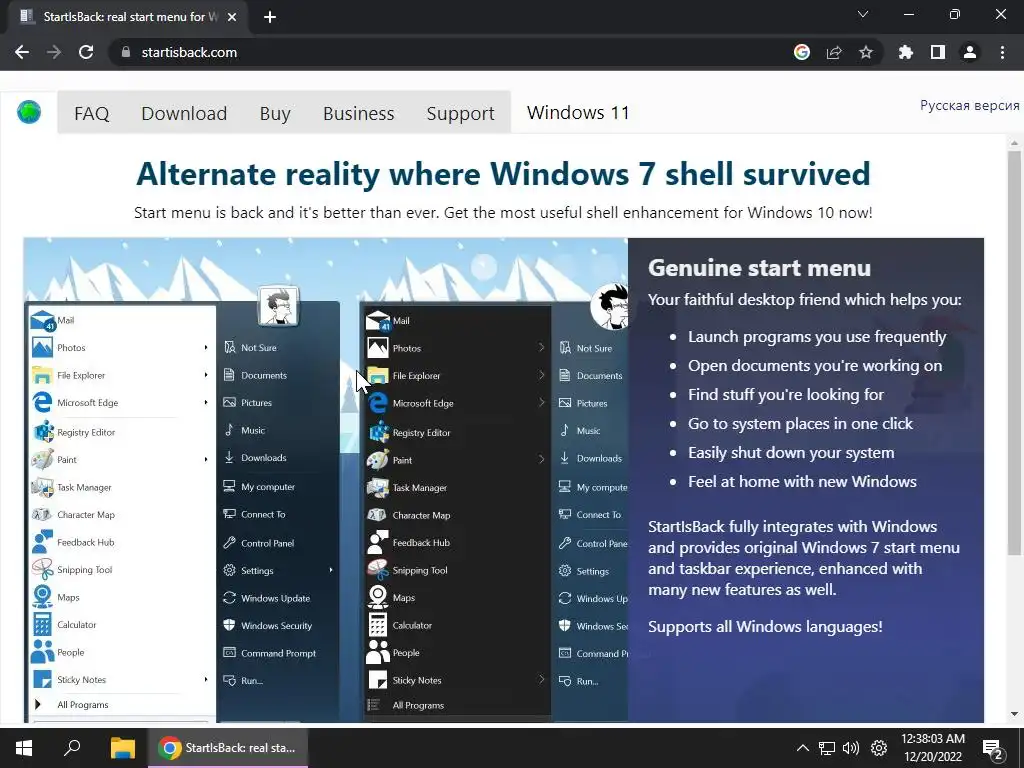
Task: Click user avatar in light start menu
Action: tap(279, 306)
